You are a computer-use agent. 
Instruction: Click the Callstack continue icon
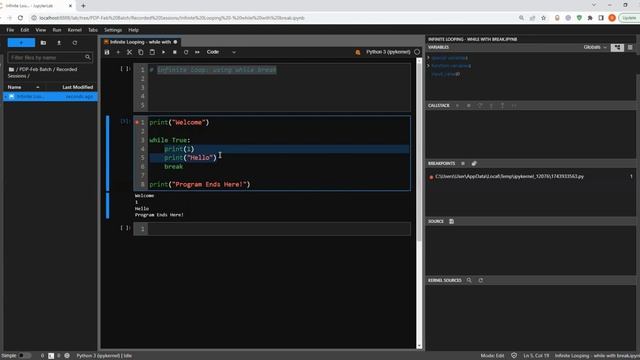(x=458, y=106)
